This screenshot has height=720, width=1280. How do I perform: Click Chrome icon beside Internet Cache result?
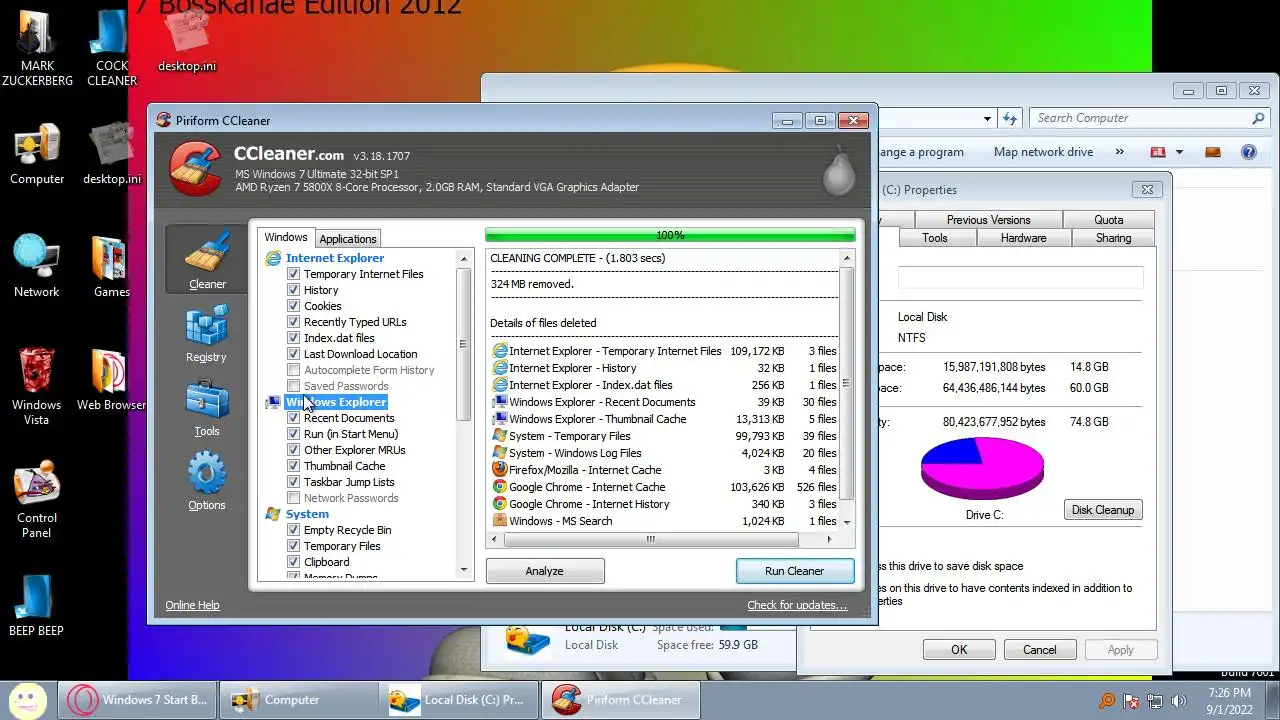coord(499,487)
